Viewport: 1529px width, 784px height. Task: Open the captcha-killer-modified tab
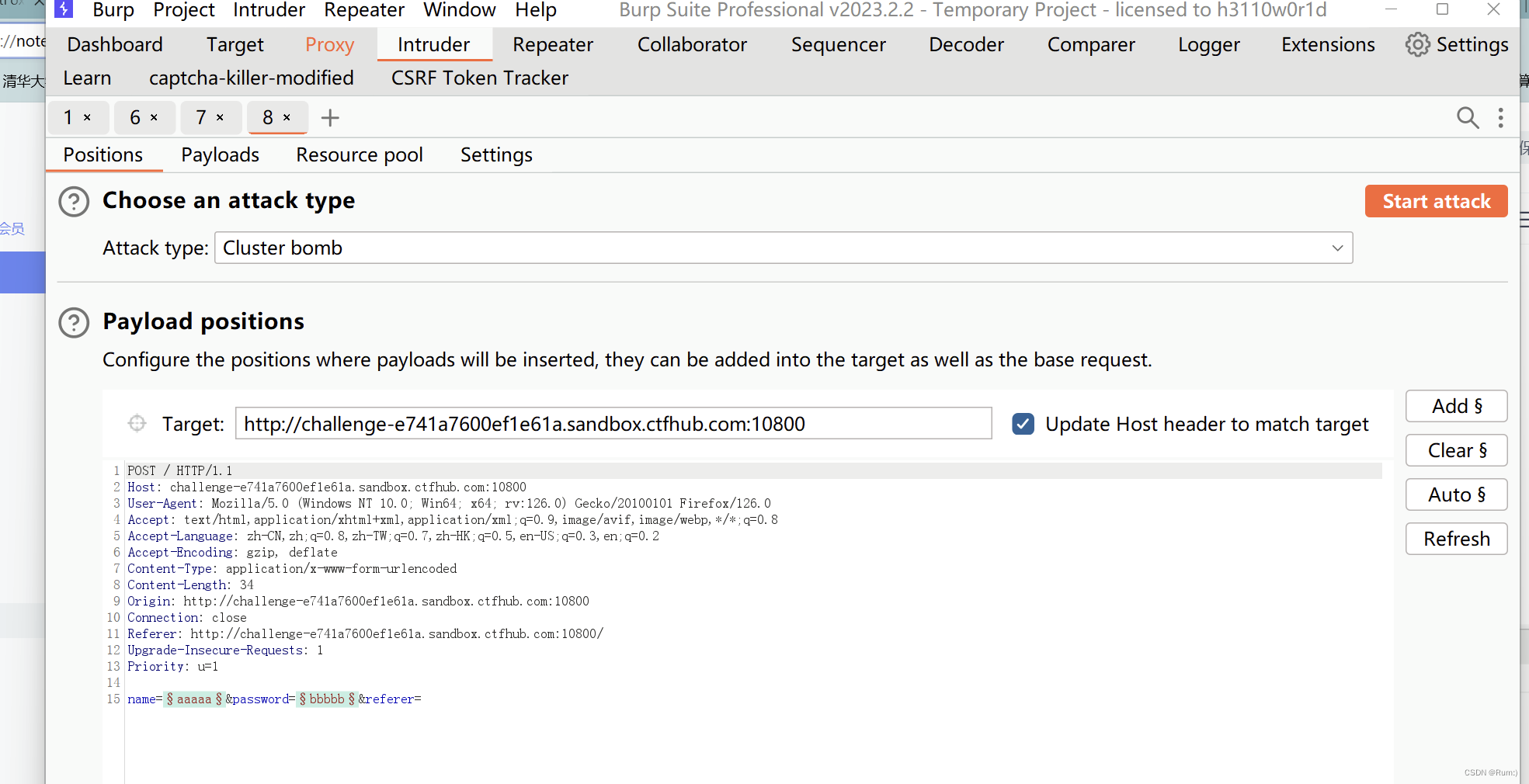[x=251, y=78]
